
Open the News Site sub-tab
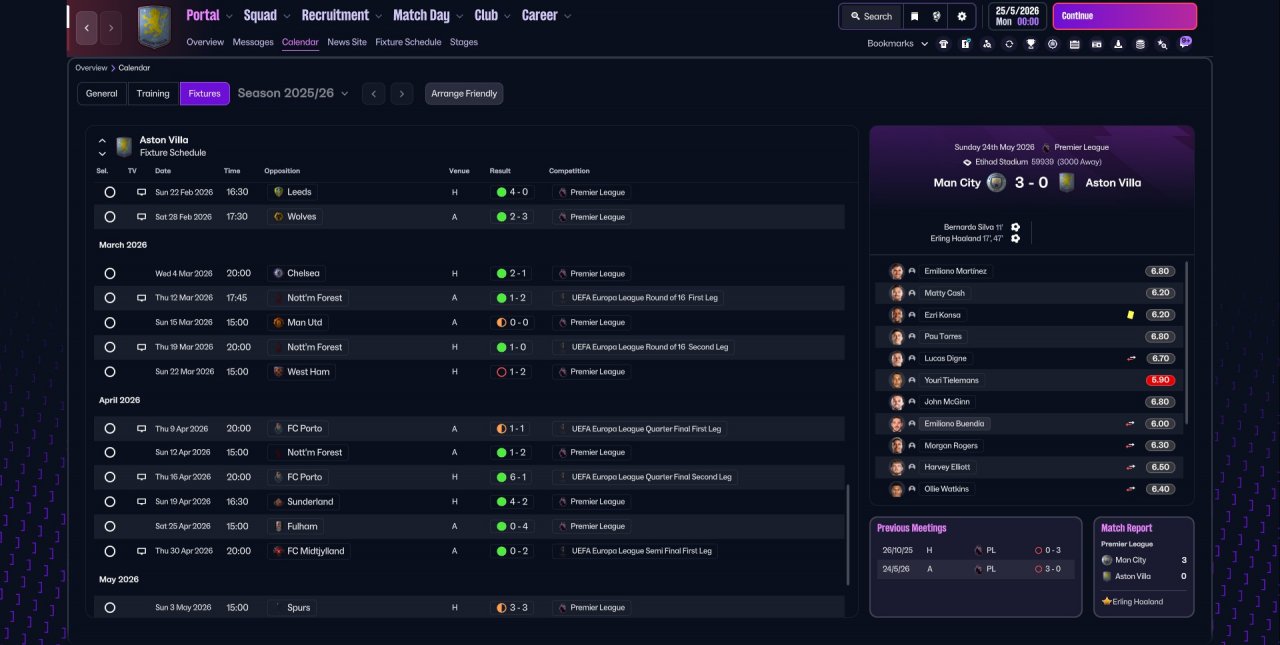click(x=347, y=42)
